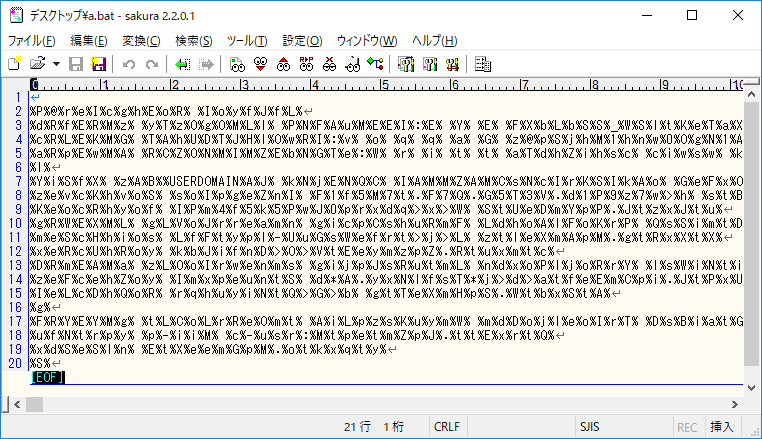Open common settings icon
Image resolution: width=762 pixels, height=439 pixels.
pos(452,64)
